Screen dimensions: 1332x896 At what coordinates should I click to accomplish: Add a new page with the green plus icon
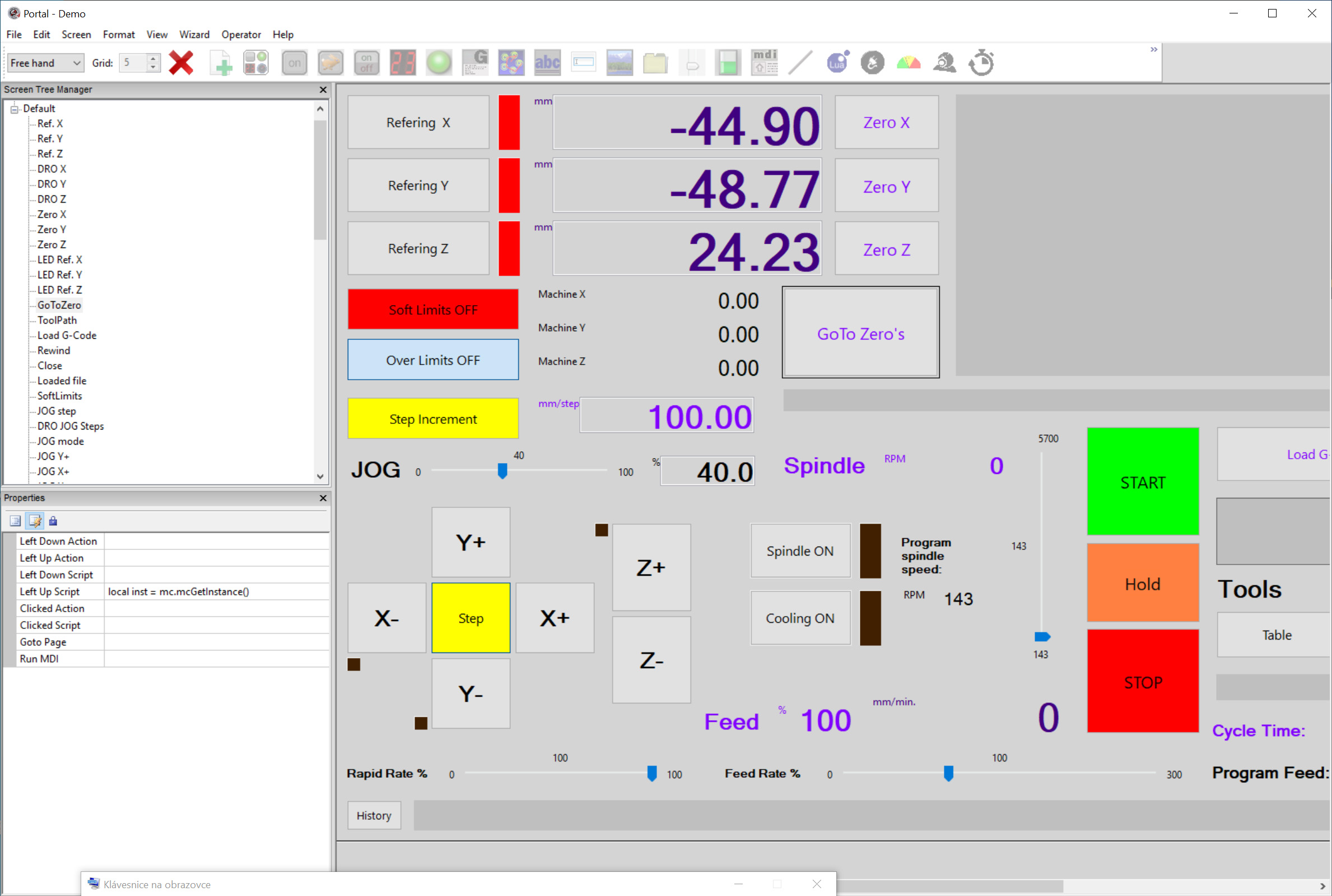(221, 63)
